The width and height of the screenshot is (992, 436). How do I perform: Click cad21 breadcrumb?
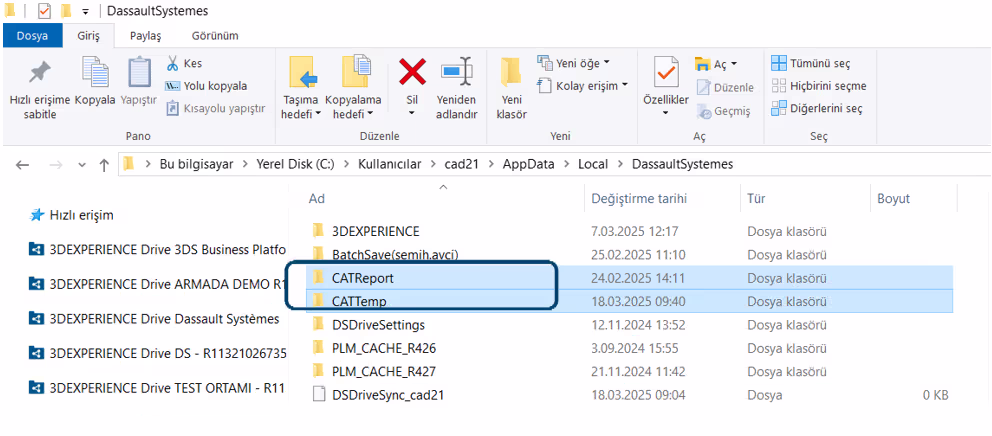[462, 165]
